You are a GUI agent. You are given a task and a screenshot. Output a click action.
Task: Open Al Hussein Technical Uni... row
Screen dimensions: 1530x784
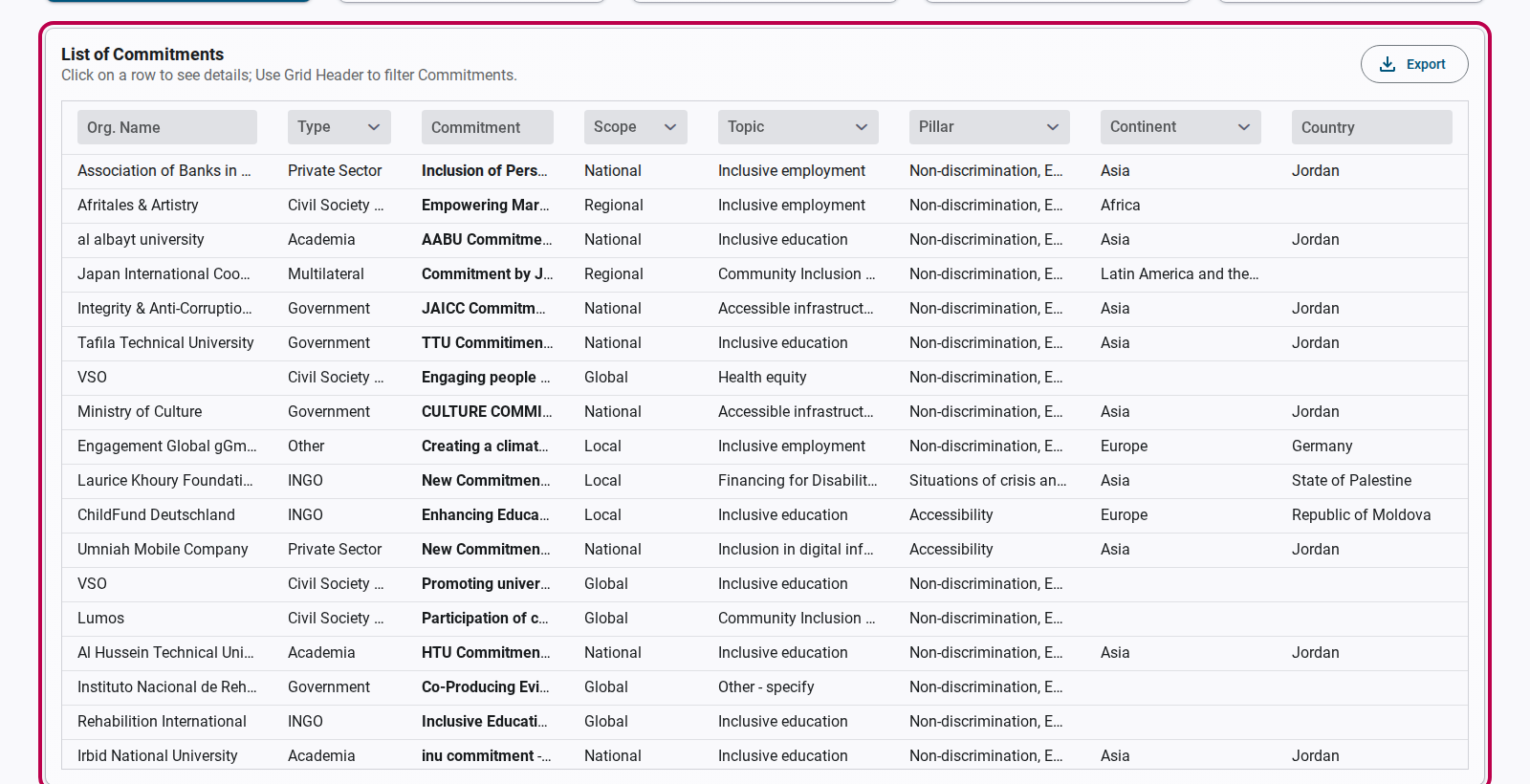pyautogui.click(x=765, y=653)
